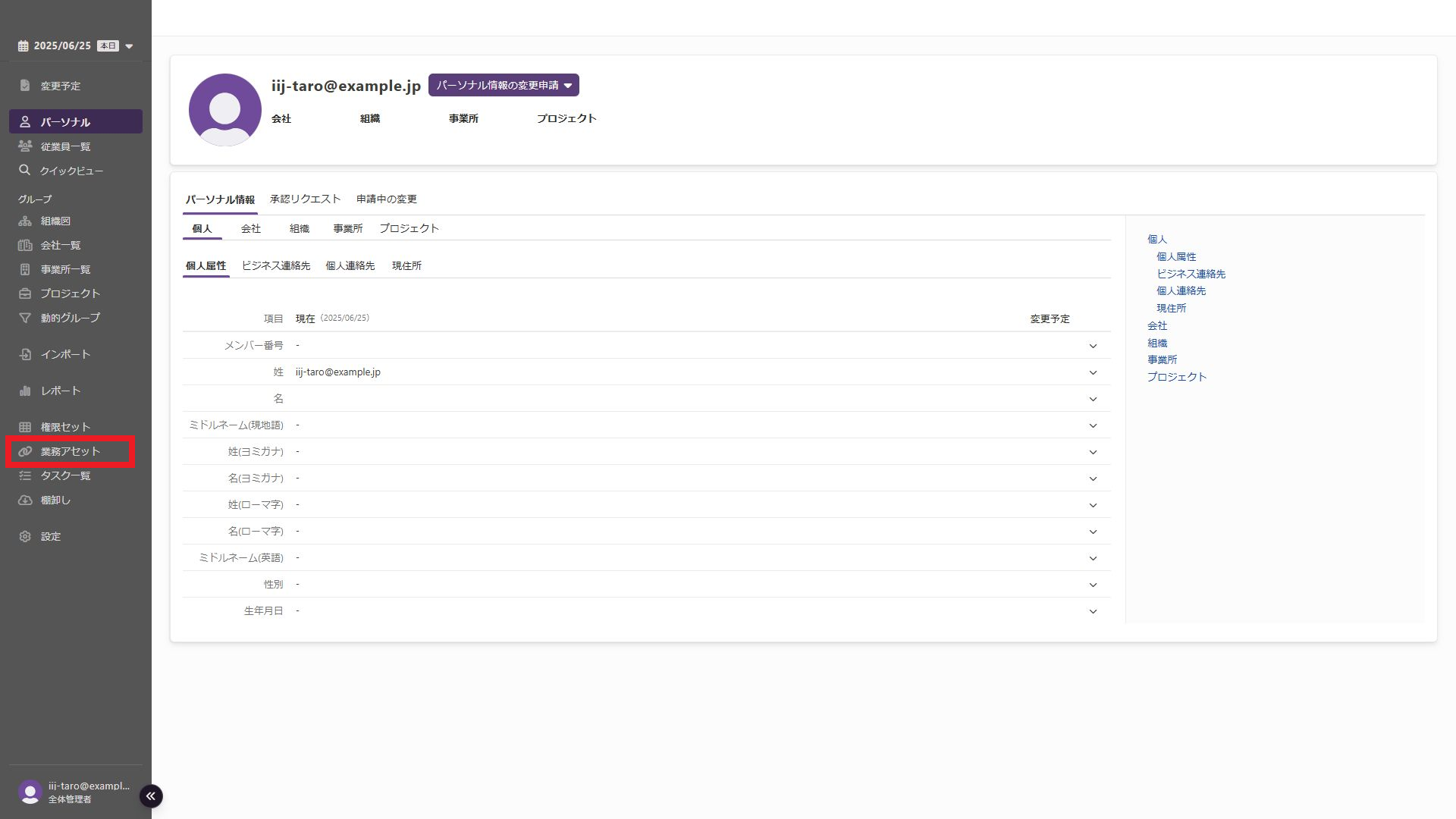
Task: Click the 従業員一覧 people icon
Action: tap(25, 146)
